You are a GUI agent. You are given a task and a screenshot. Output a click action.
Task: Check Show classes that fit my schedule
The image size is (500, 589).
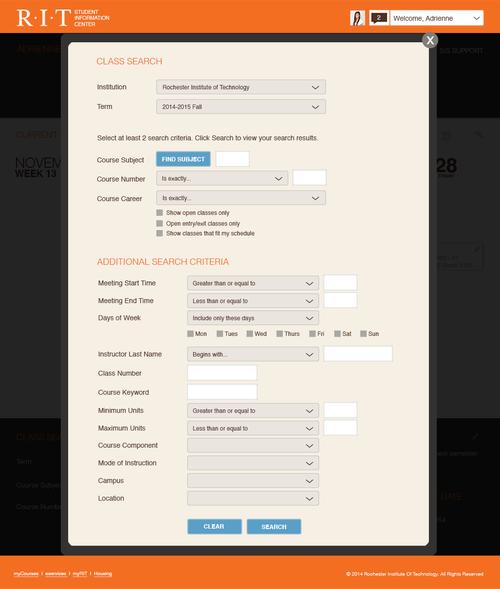[x=160, y=233]
